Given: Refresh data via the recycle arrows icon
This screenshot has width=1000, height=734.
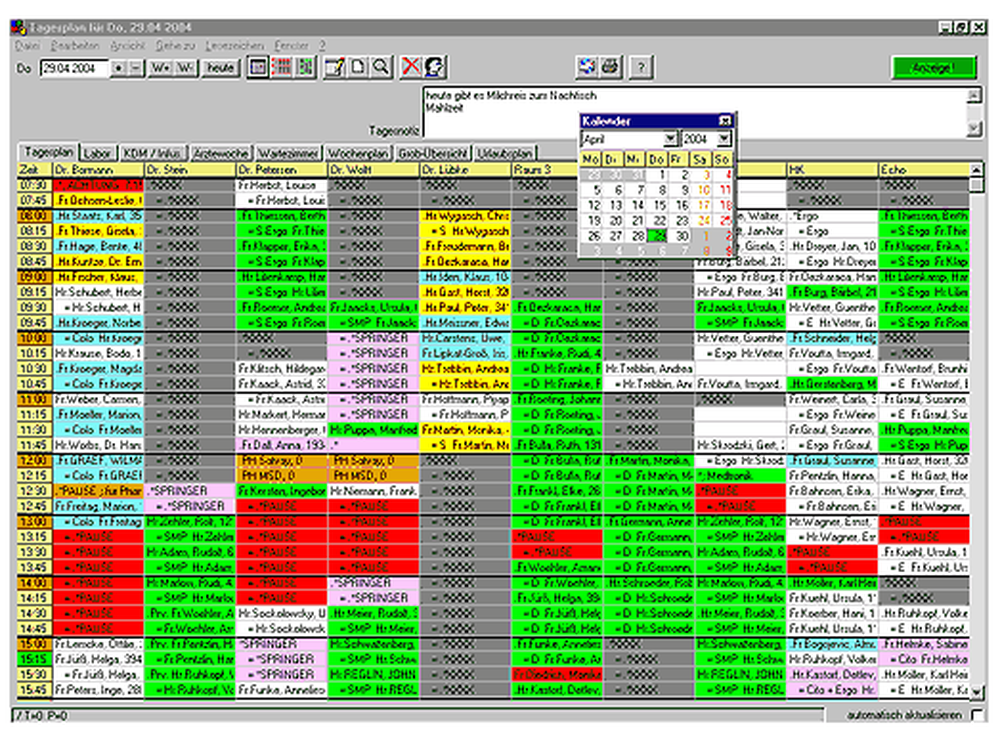Looking at the screenshot, I should click(x=586, y=67).
